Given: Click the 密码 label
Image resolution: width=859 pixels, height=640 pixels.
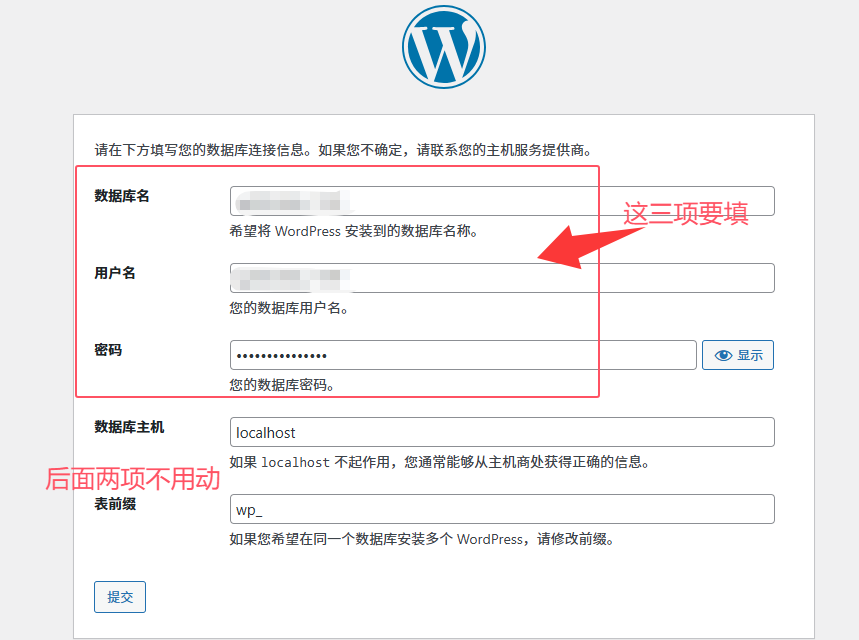Looking at the screenshot, I should [x=108, y=350].
